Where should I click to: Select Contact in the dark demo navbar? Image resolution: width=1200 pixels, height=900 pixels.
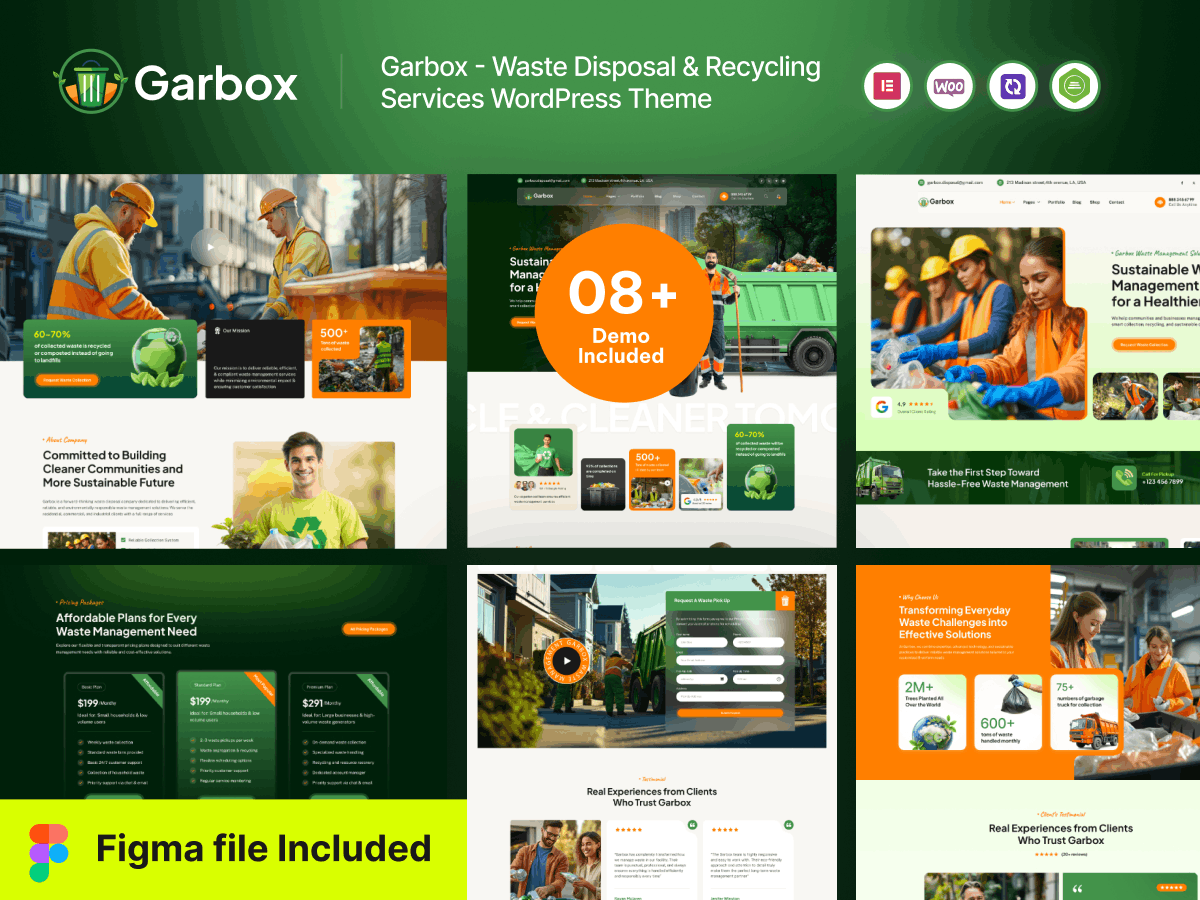coord(698,196)
